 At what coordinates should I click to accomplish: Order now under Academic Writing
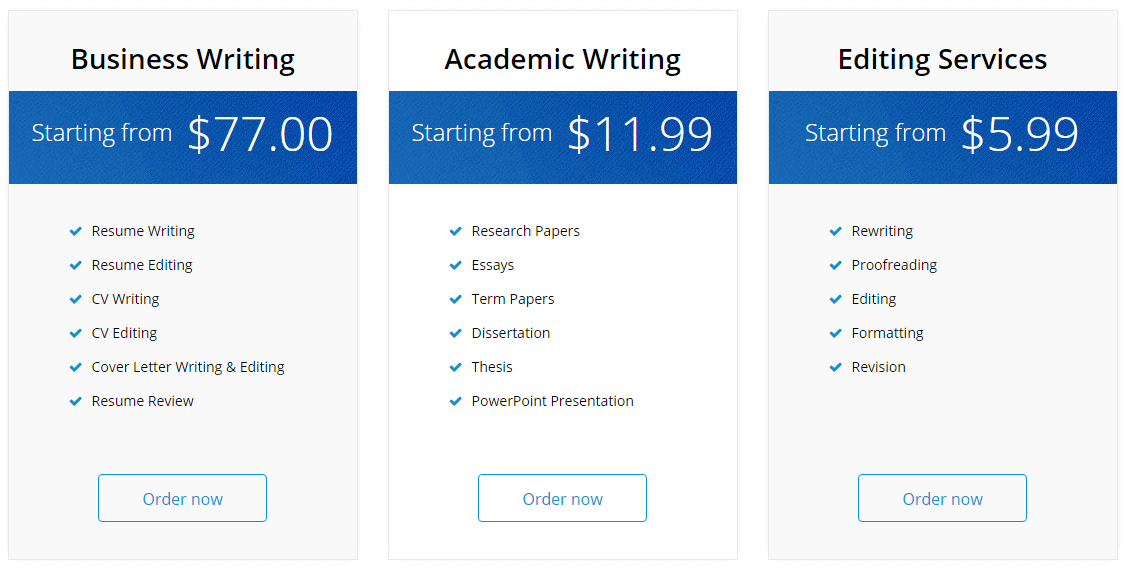pos(562,498)
